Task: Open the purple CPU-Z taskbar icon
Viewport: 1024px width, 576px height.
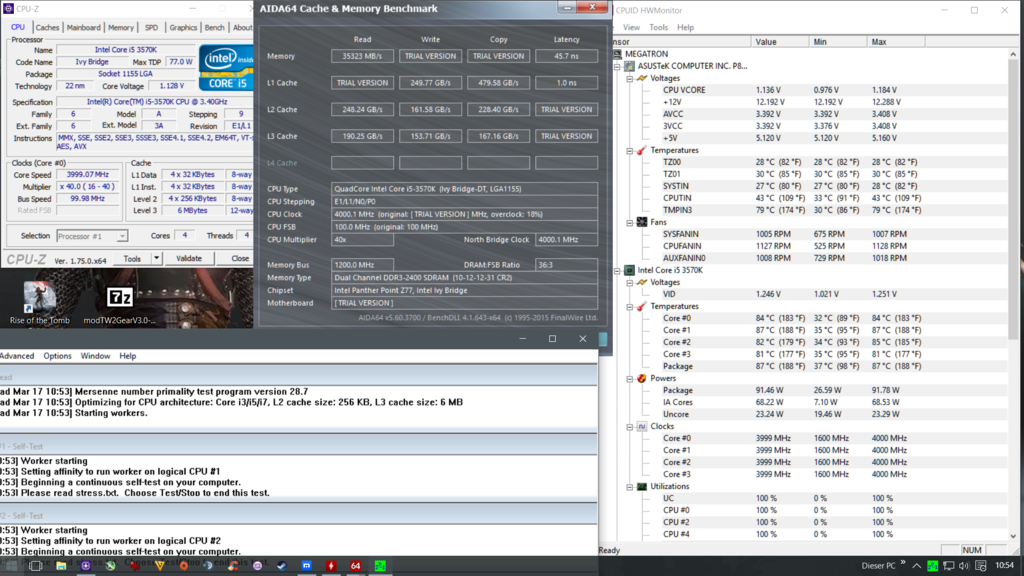Action: 86,566
